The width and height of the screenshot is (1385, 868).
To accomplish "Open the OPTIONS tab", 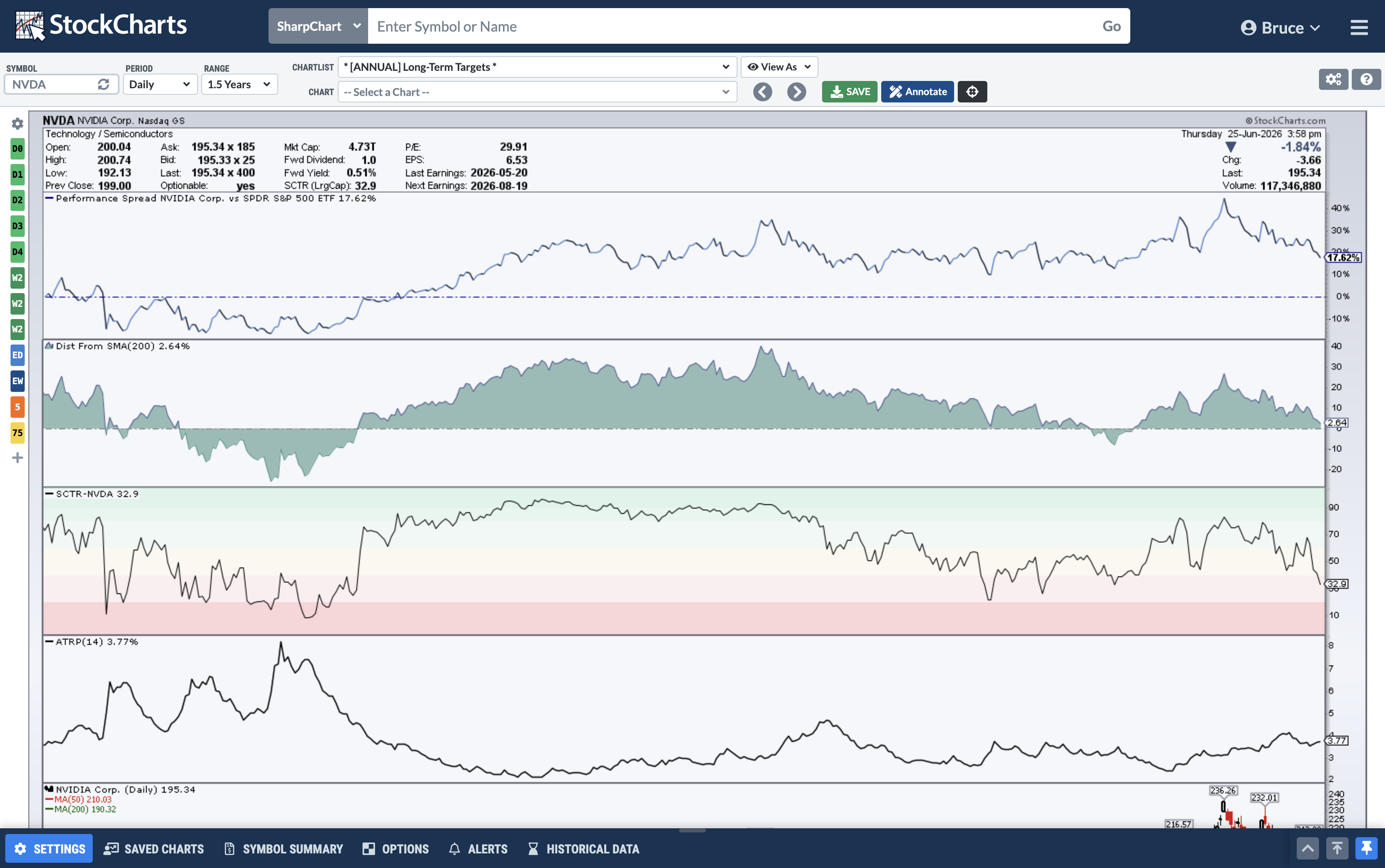I will (396, 849).
